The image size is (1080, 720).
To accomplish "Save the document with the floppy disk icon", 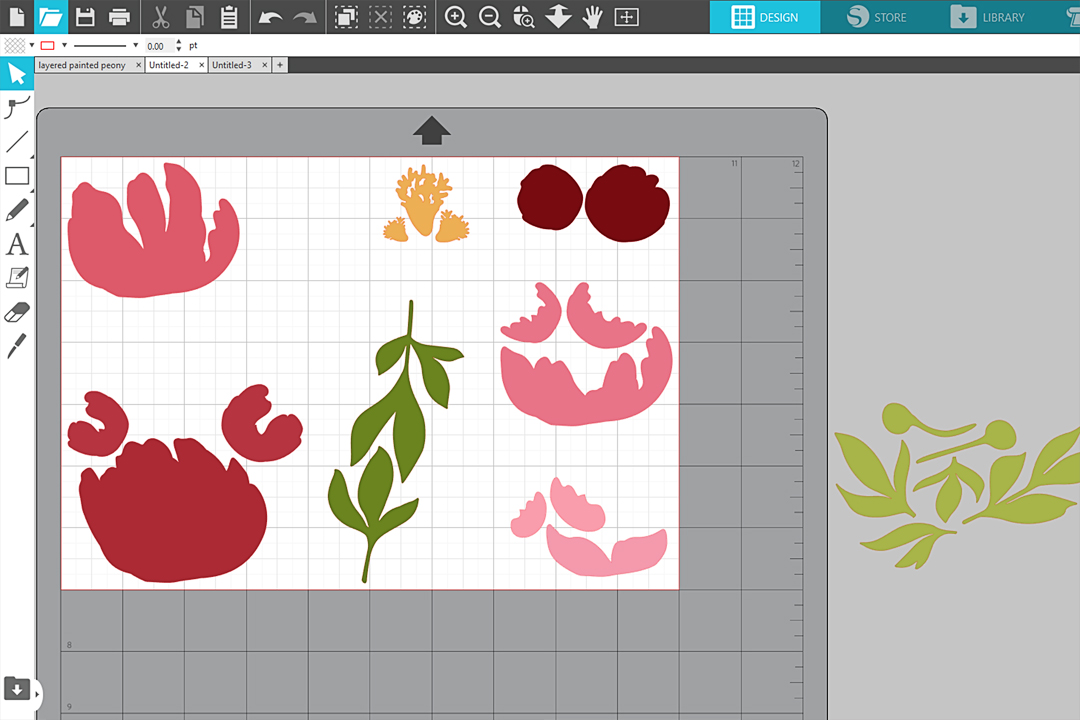I will click(x=85, y=17).
